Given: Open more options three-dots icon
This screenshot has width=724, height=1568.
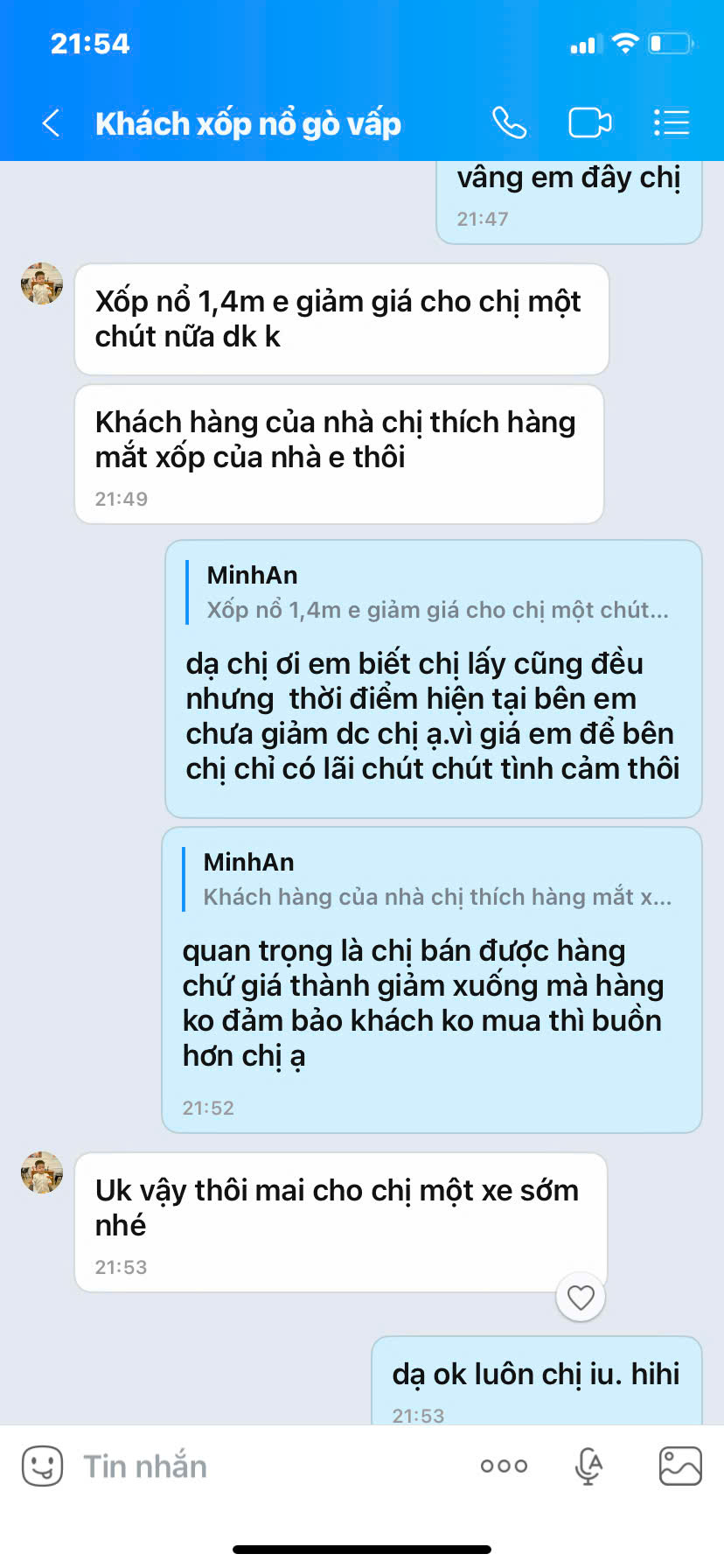Looking at the screenshot, I should pos(504,1466).
